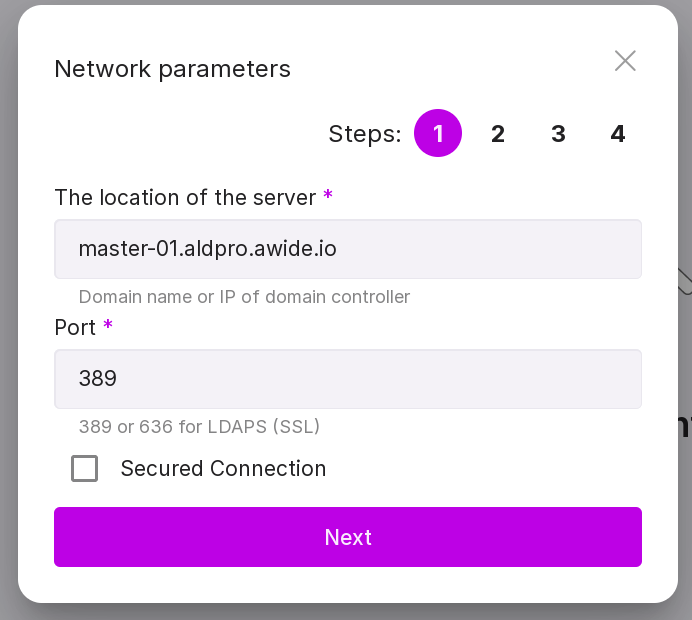
Task: Click the Port field label
Action: click(x=75, y=327)
